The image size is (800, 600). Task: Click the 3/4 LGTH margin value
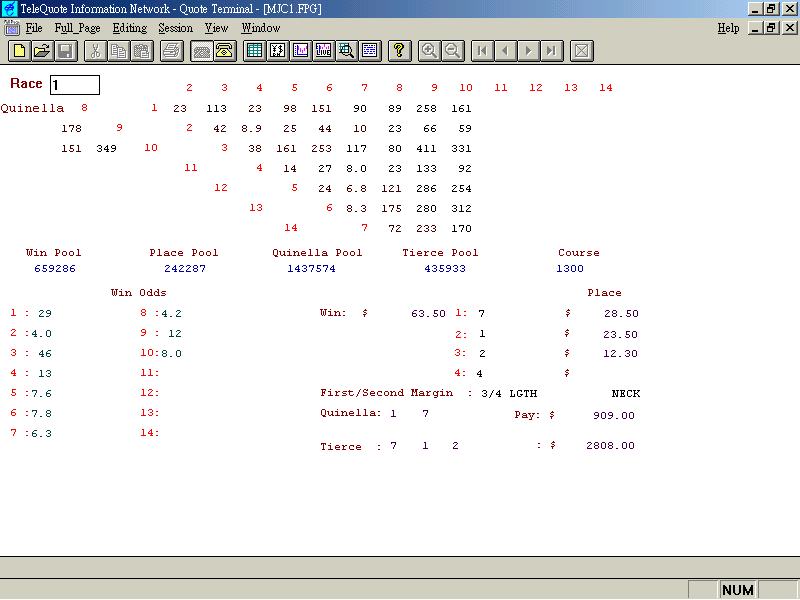[x=509, y=393]
